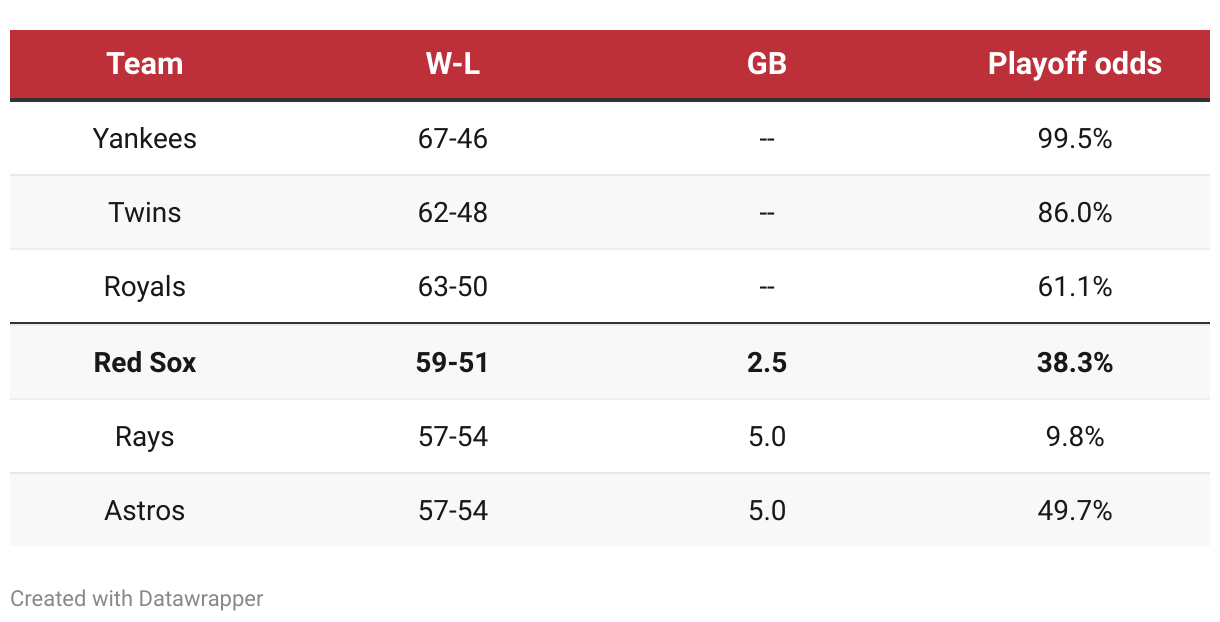
Task: Select the Astros team name
Action: (145, 511)
